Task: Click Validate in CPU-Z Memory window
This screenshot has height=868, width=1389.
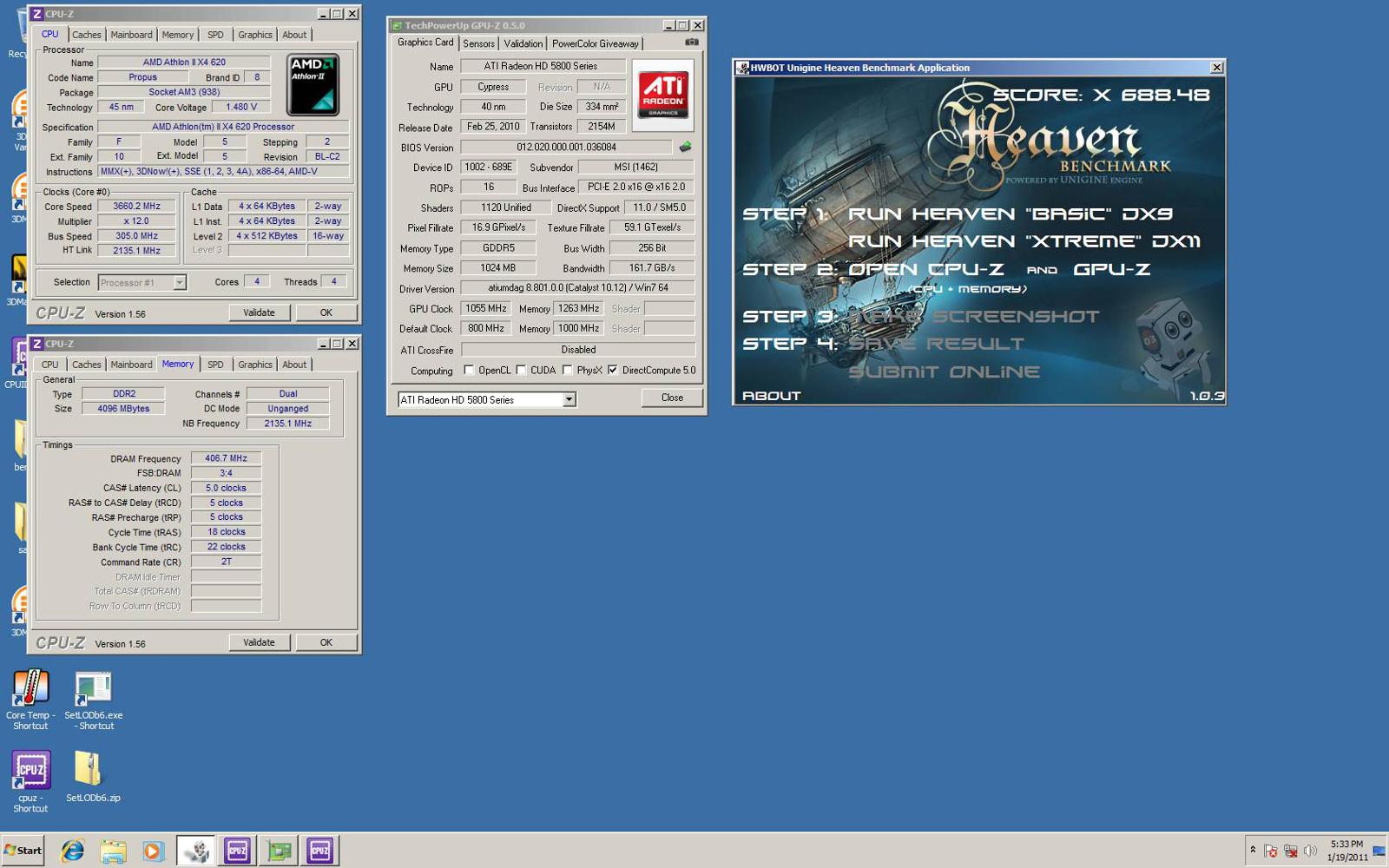Action: click(259, 642)
